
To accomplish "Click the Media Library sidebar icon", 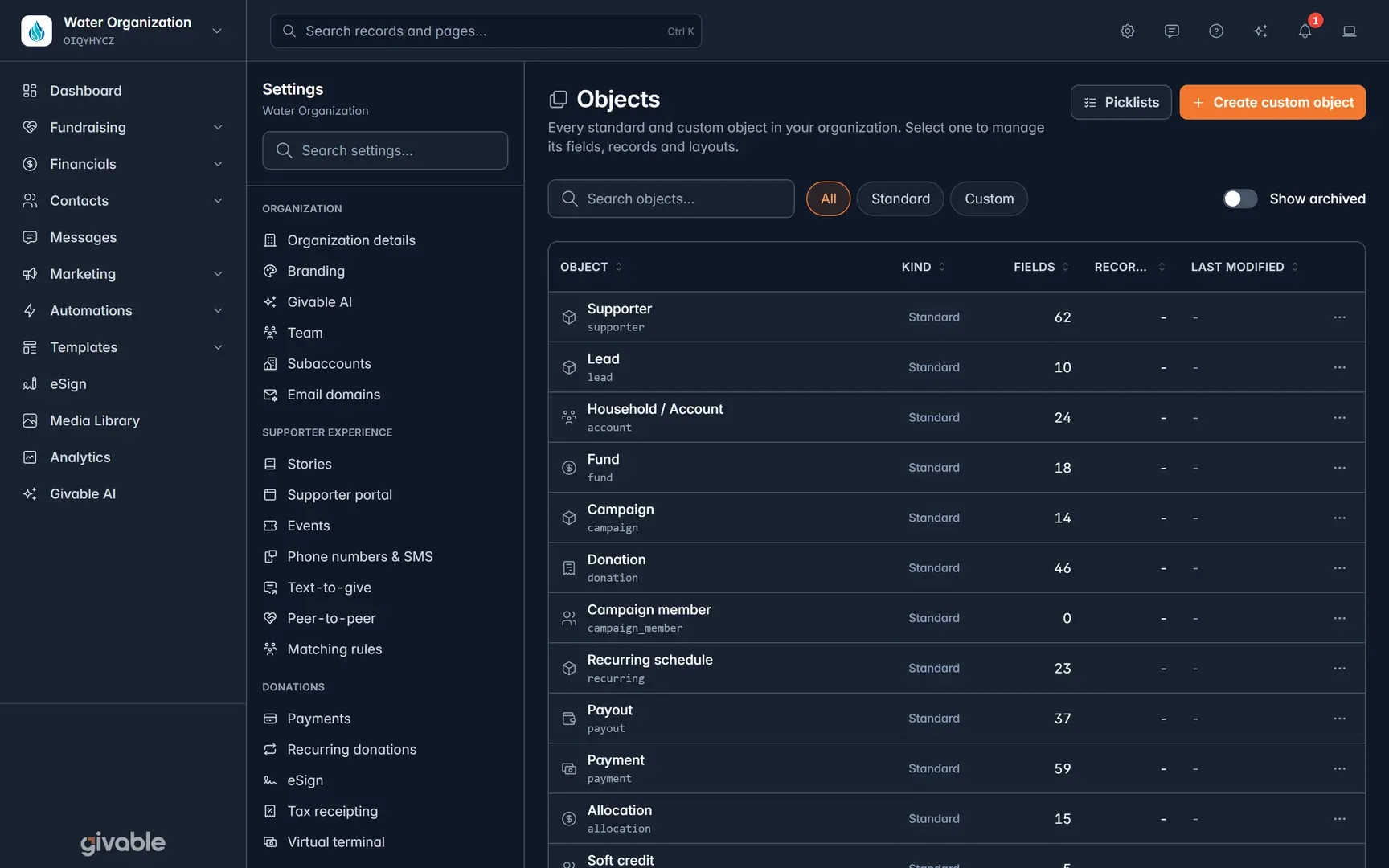I will pyautogui.click(x=30, y=420).
